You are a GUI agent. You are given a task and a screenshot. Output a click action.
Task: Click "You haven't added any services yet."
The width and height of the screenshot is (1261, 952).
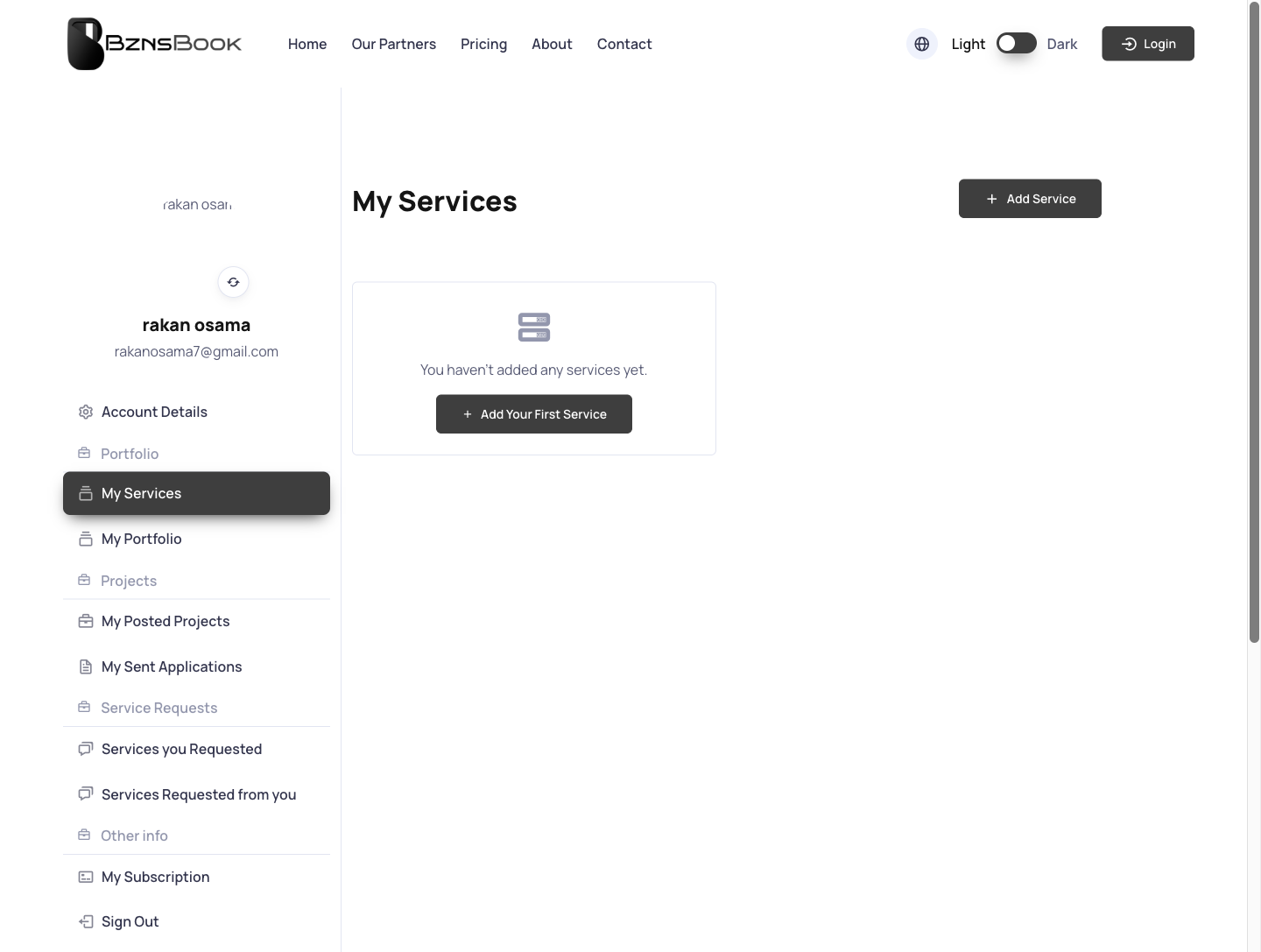534,370
